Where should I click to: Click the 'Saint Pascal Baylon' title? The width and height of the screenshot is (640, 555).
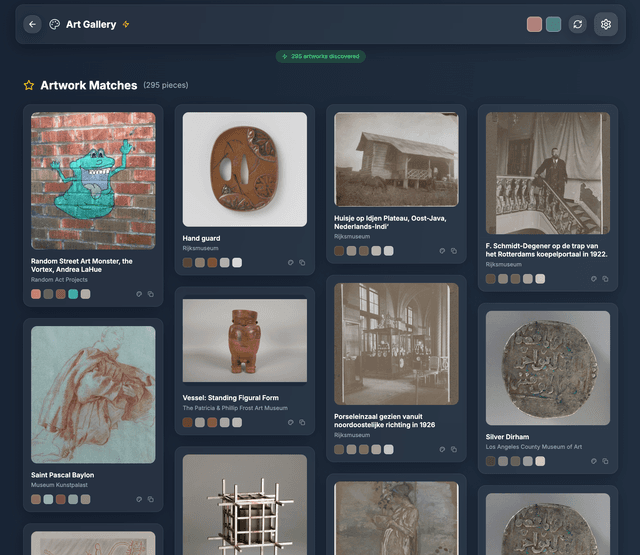pyautogui.click(x=62, y=475)
